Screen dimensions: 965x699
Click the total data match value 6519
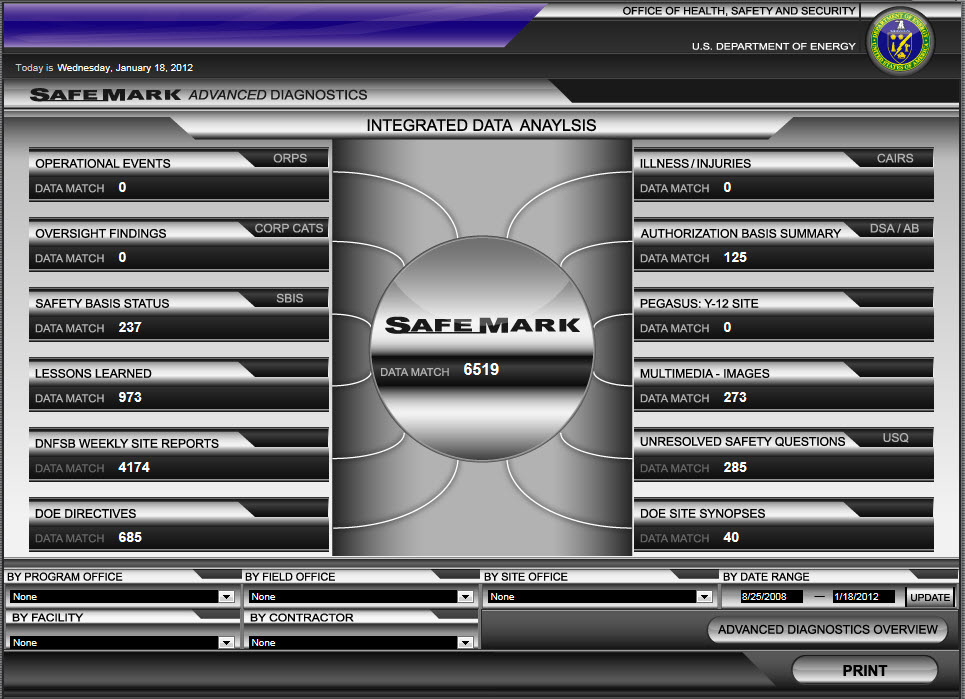click(481, 369)
